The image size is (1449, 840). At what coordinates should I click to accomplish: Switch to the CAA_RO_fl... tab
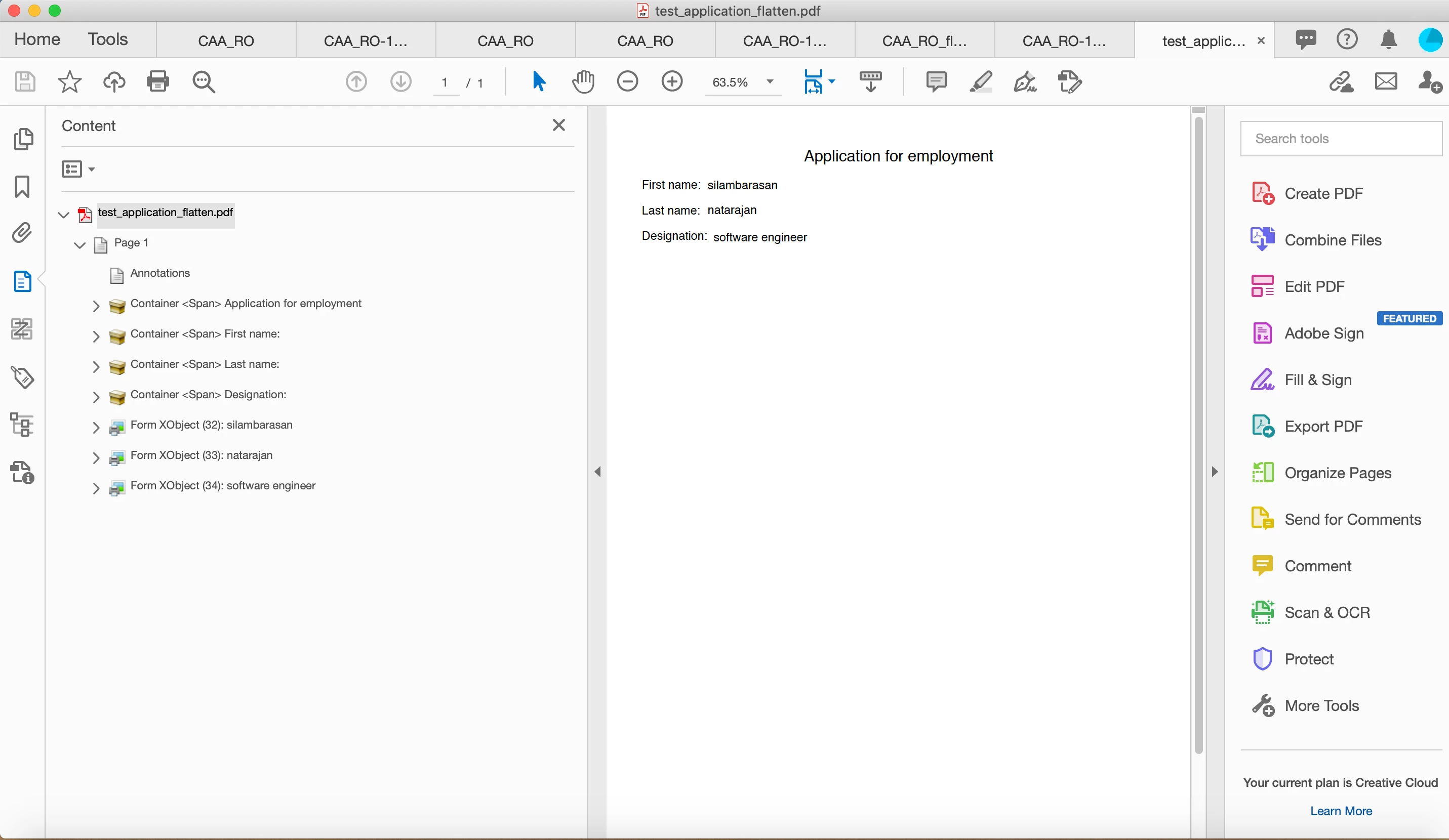(x=924, y=41)
